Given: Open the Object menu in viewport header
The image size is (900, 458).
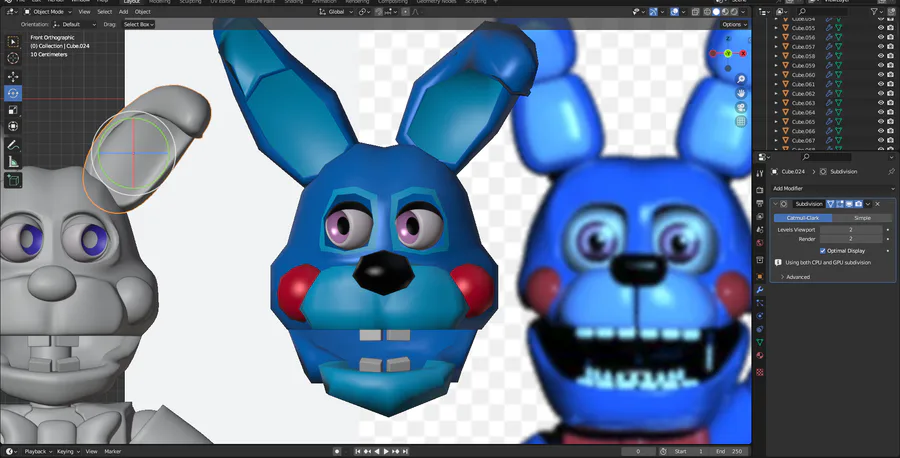Looking at the screenshot, I should coord(142,11).
